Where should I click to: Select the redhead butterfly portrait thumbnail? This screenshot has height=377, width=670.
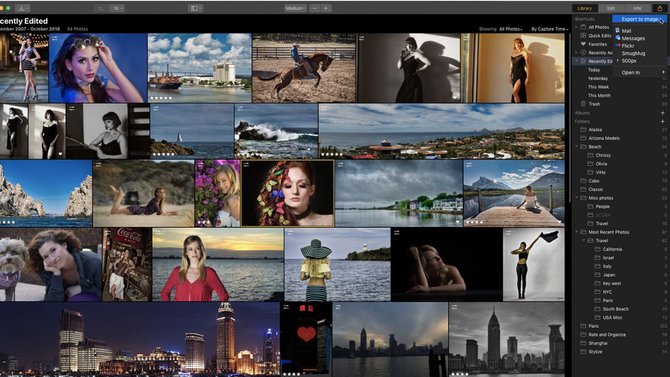coord(288,193)
